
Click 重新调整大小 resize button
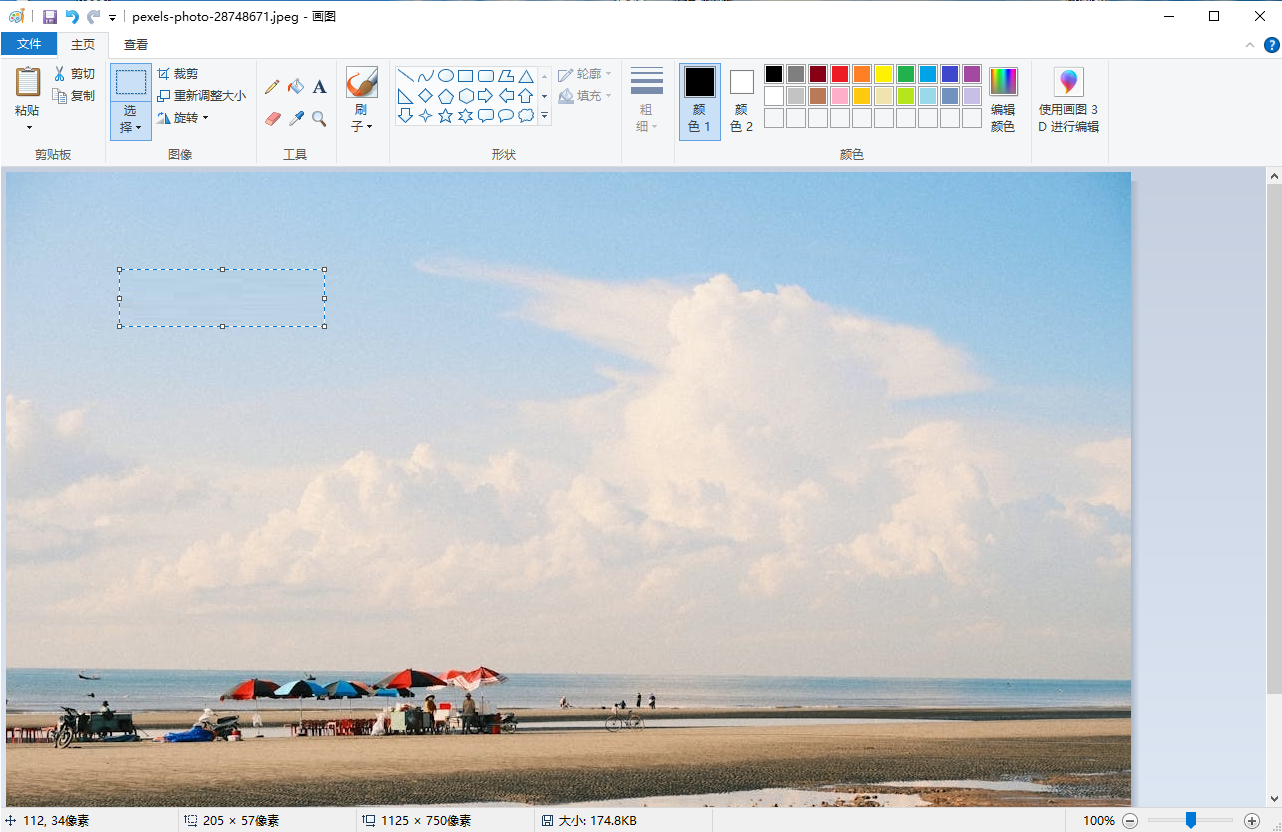(202, 96)
